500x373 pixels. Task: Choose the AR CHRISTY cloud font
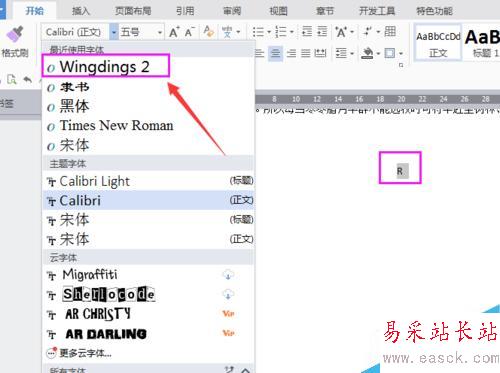[148, 314]
